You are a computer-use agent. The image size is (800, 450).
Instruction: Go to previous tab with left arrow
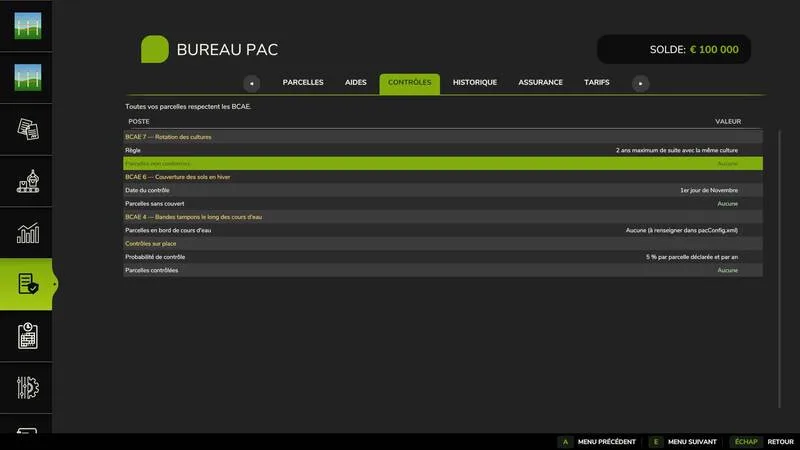[x=252, y=83]
